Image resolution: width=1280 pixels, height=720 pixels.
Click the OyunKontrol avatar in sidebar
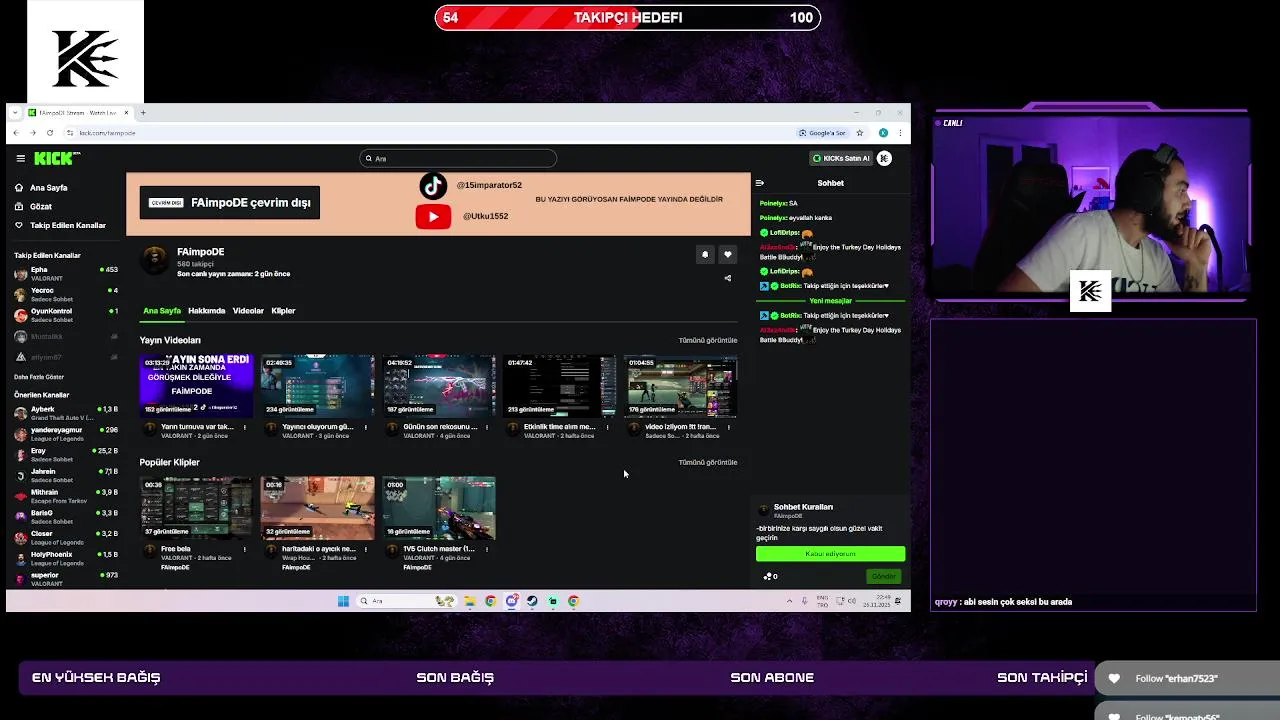click(x=21, y=315)
